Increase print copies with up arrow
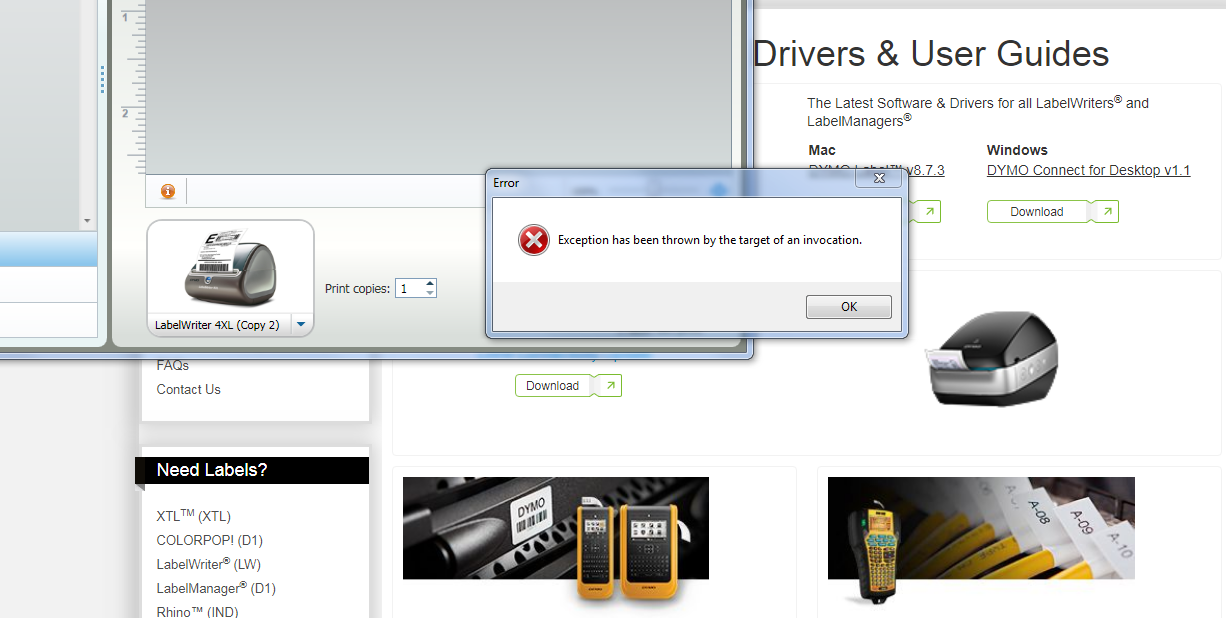This screenshot has width=1226, height=618. point(430,283)
